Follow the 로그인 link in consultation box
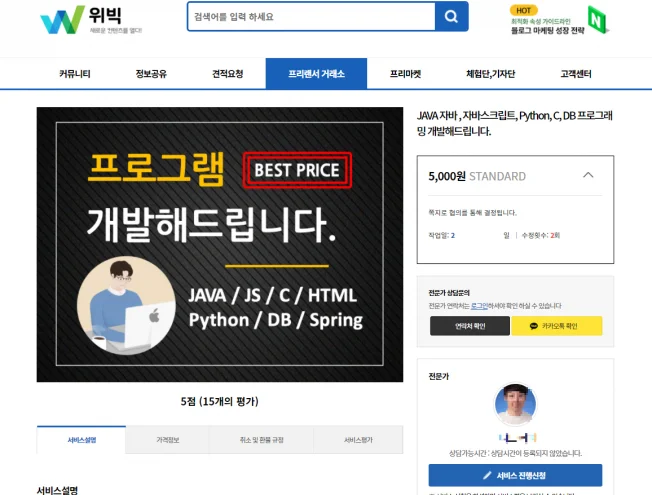The image size is (652, 495). pos(480,306)
